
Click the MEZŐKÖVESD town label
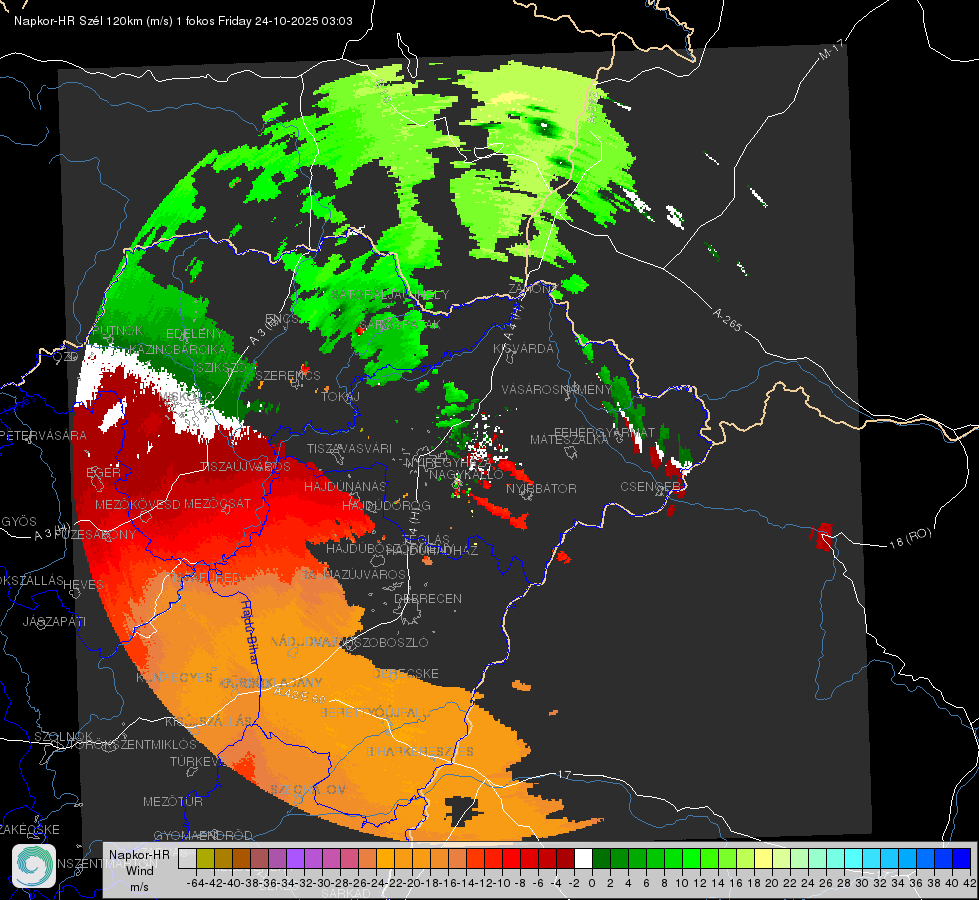click(137, 503)
